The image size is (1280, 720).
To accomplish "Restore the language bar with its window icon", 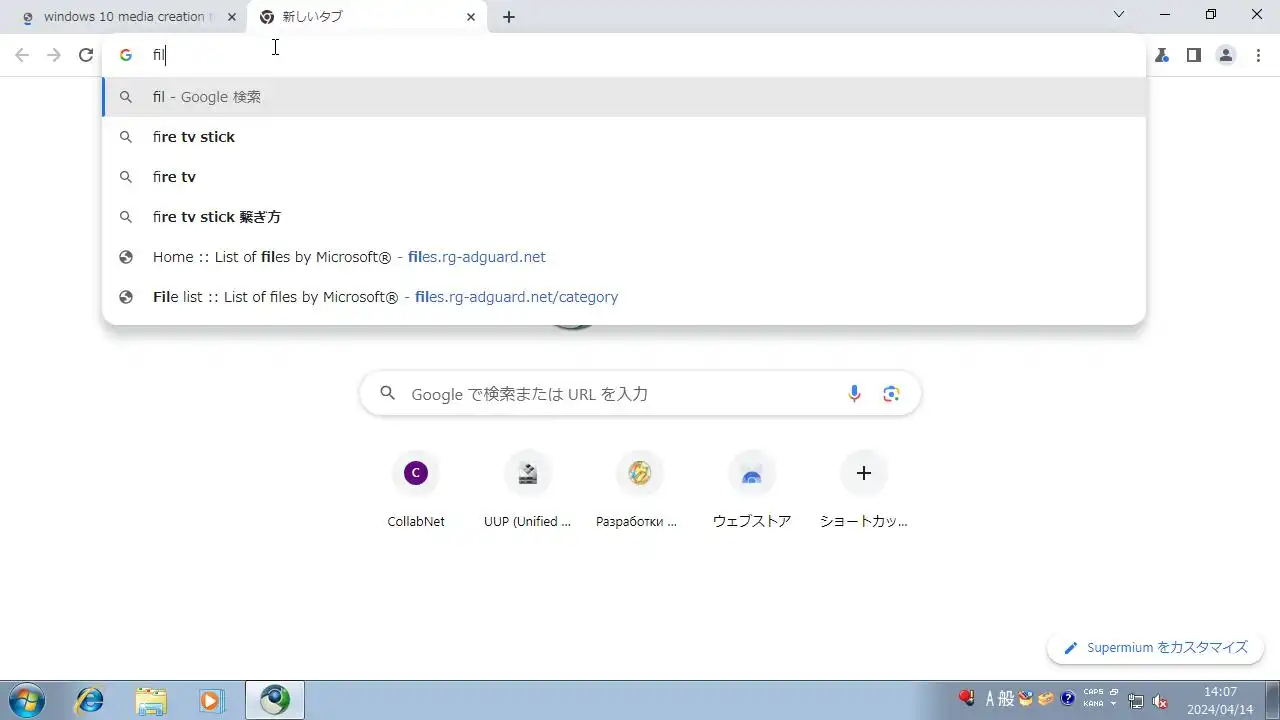I will [x=1114, y=692].
